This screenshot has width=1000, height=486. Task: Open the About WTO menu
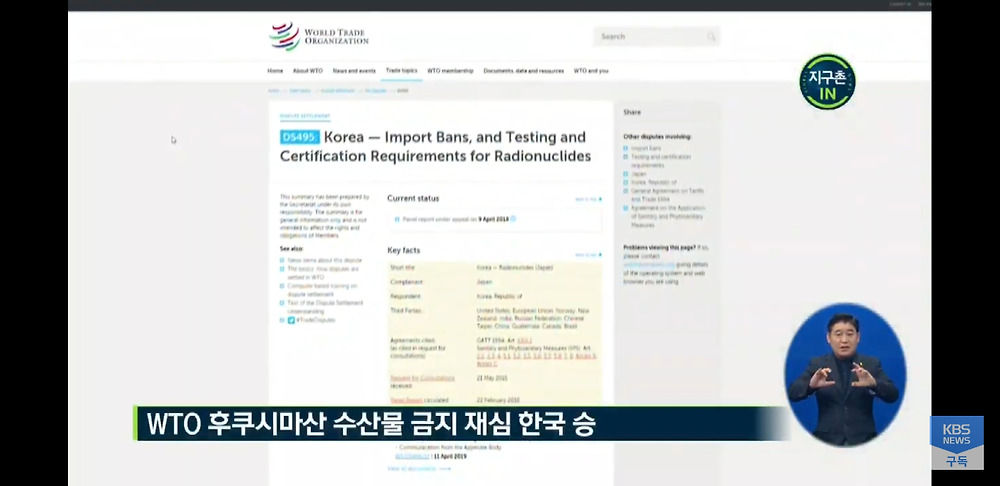(x=307, y=71)
